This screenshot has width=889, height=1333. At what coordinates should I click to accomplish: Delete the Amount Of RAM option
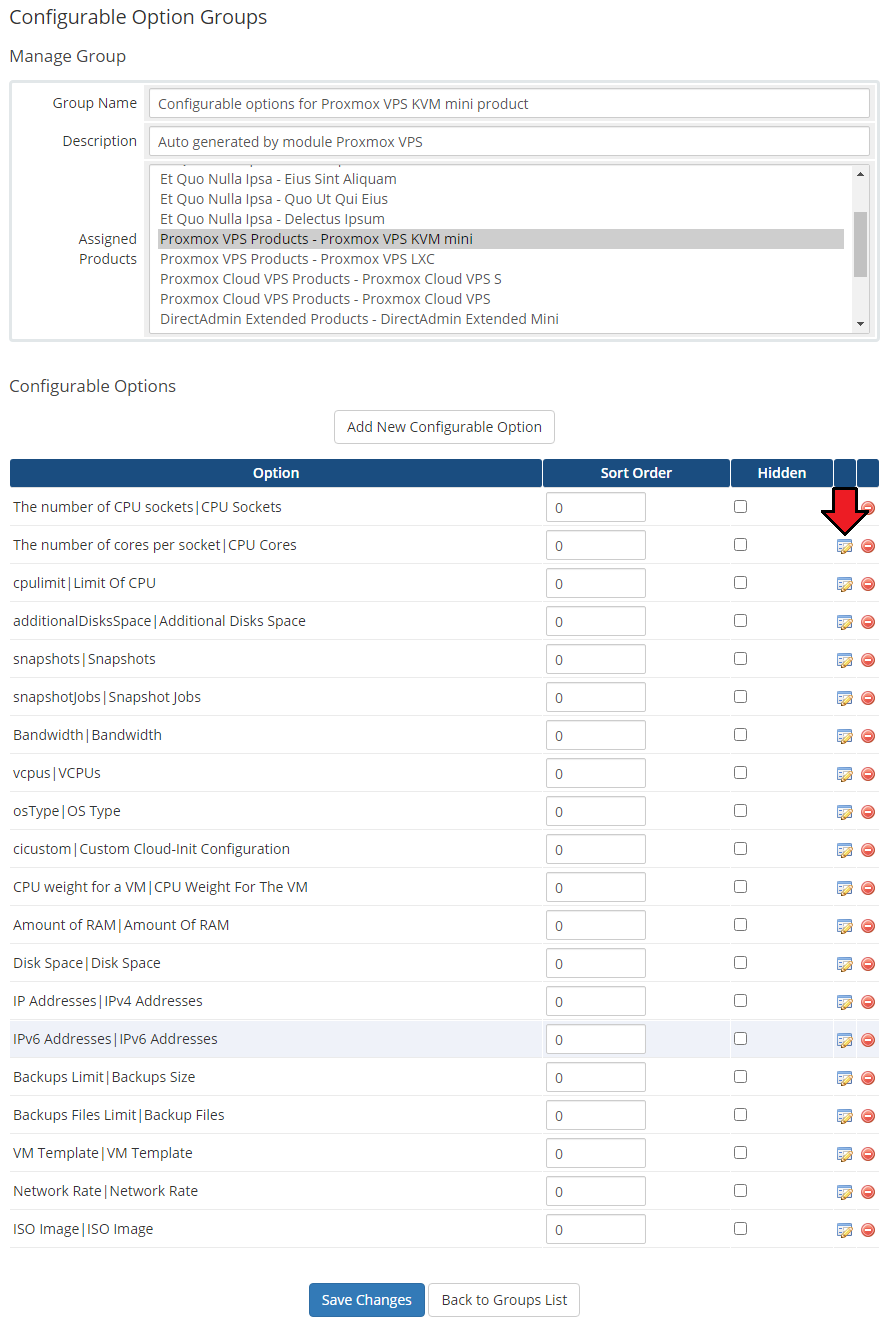[x=868, y=926]
